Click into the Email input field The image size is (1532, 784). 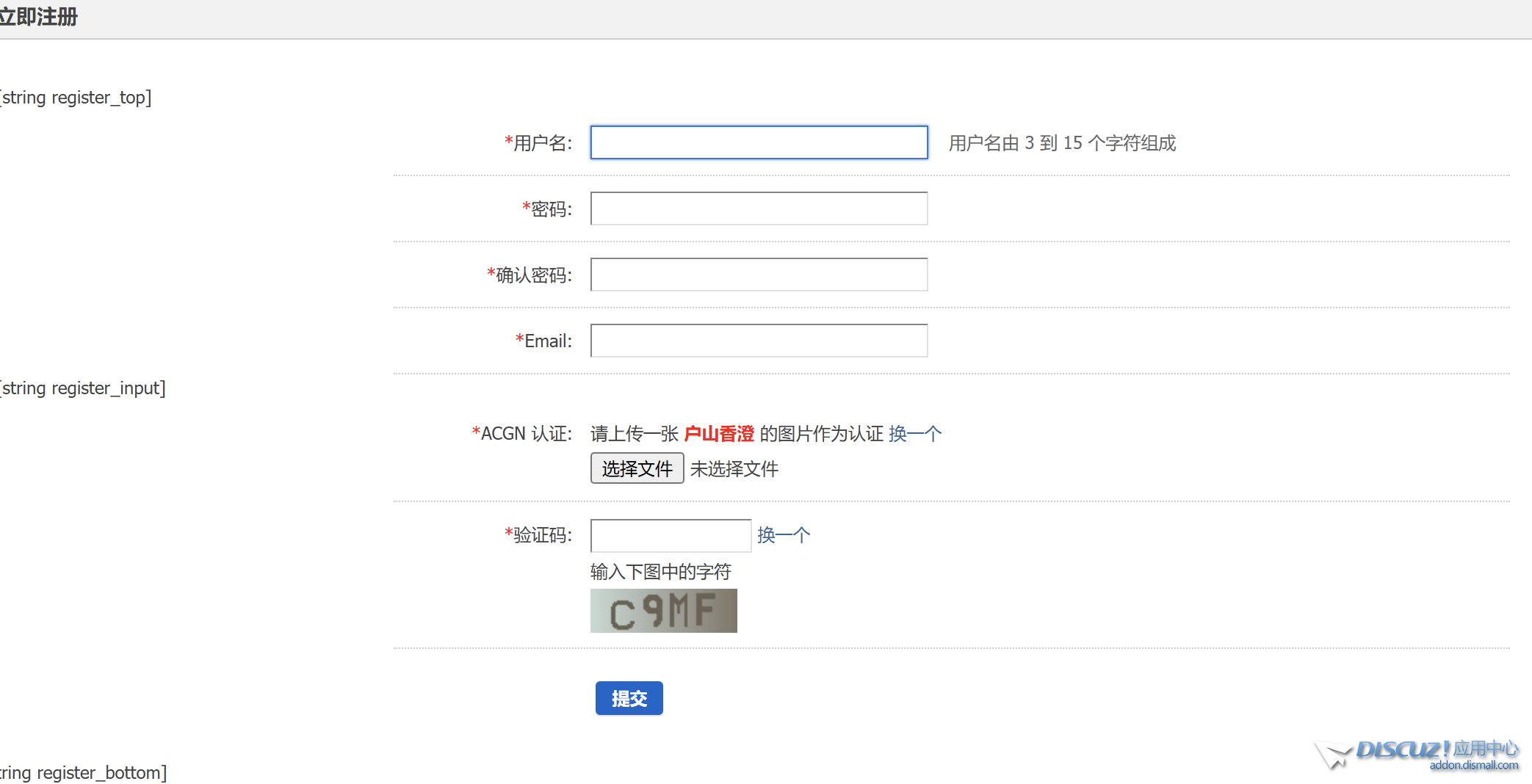759,341
